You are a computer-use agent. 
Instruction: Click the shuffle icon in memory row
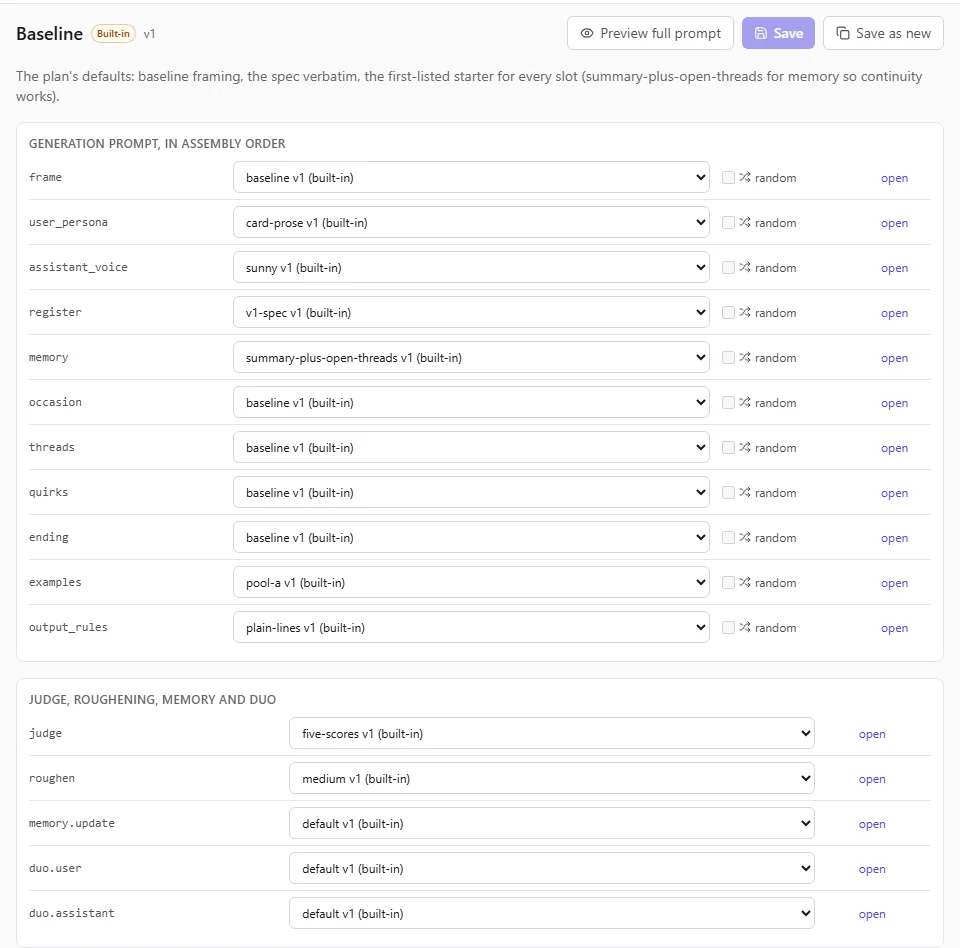[744, 358]
